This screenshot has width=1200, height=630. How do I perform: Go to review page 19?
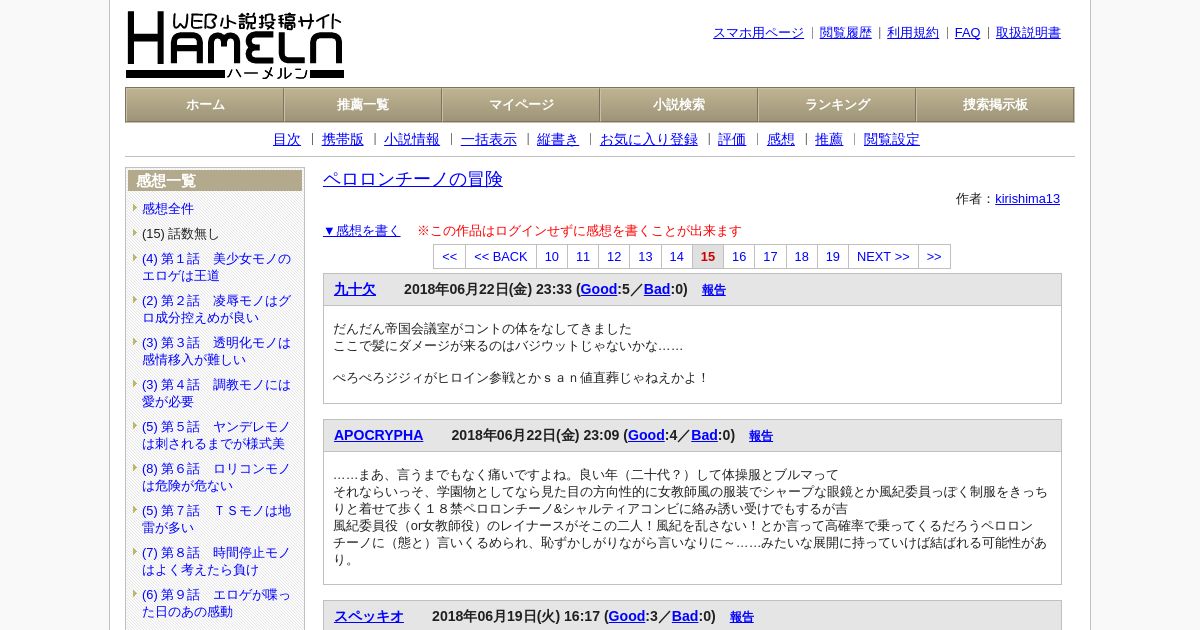(x=833, y=257)
